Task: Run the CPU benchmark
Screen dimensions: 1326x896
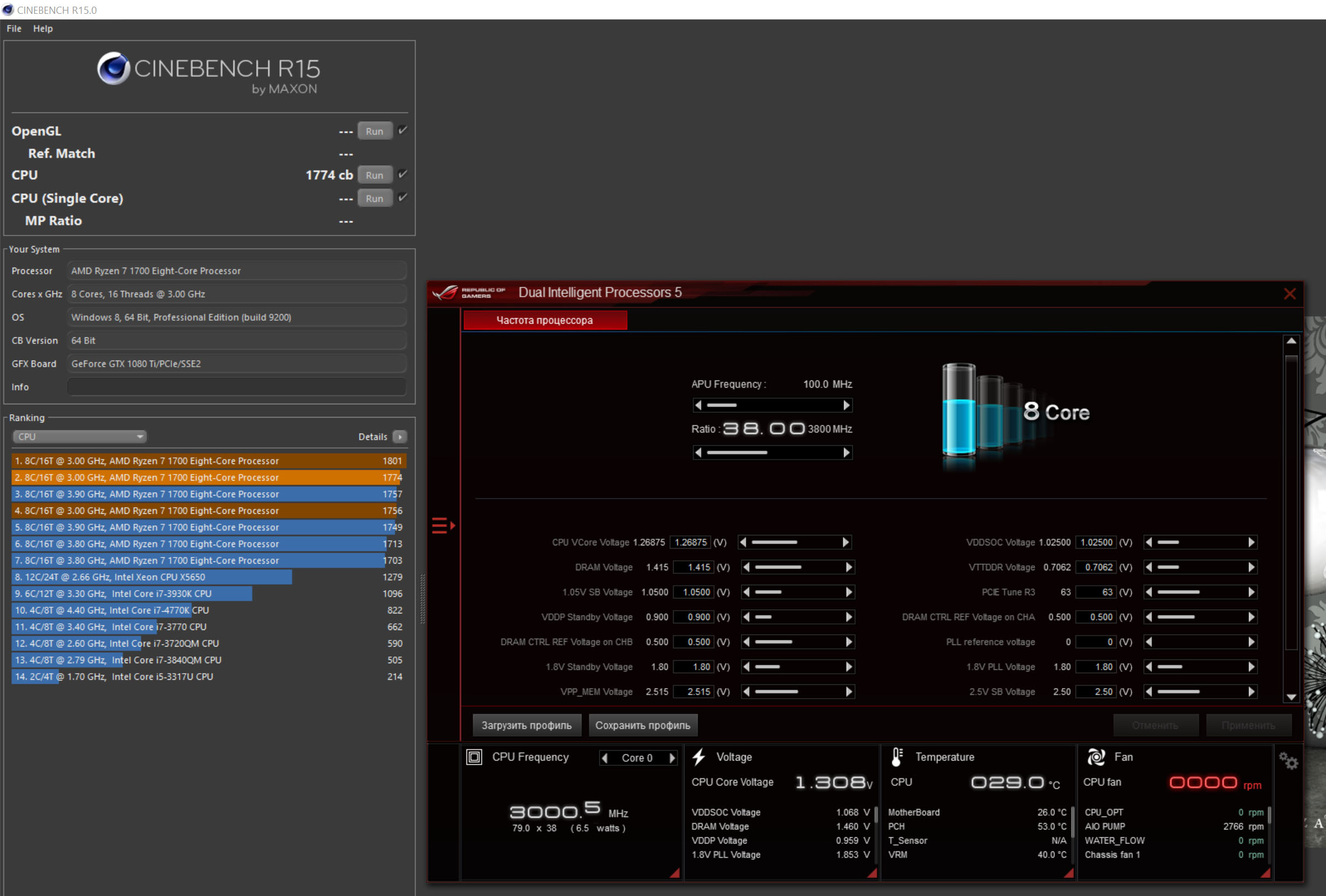Action: (375, 175)
